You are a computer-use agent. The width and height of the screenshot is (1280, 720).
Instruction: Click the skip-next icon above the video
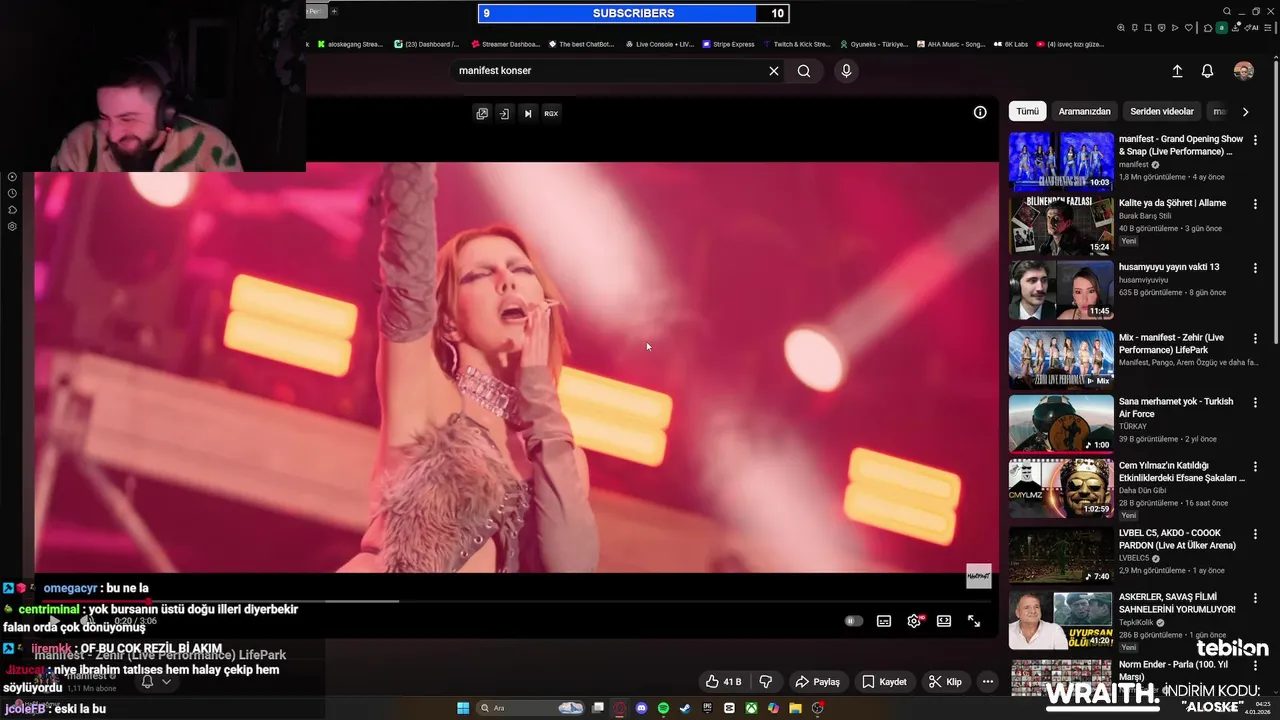tap(528, 113)
